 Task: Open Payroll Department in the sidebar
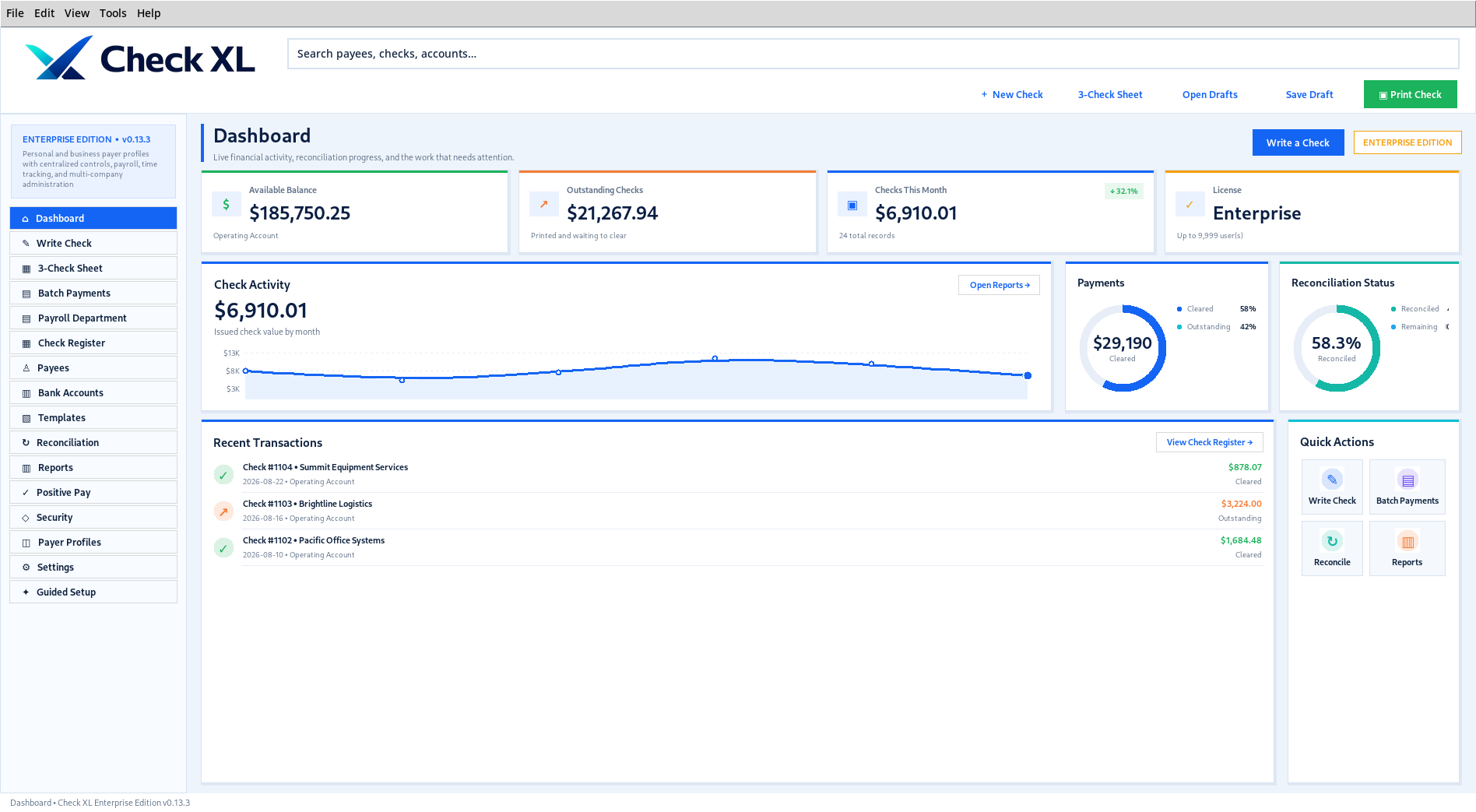(x=93, y=318)
